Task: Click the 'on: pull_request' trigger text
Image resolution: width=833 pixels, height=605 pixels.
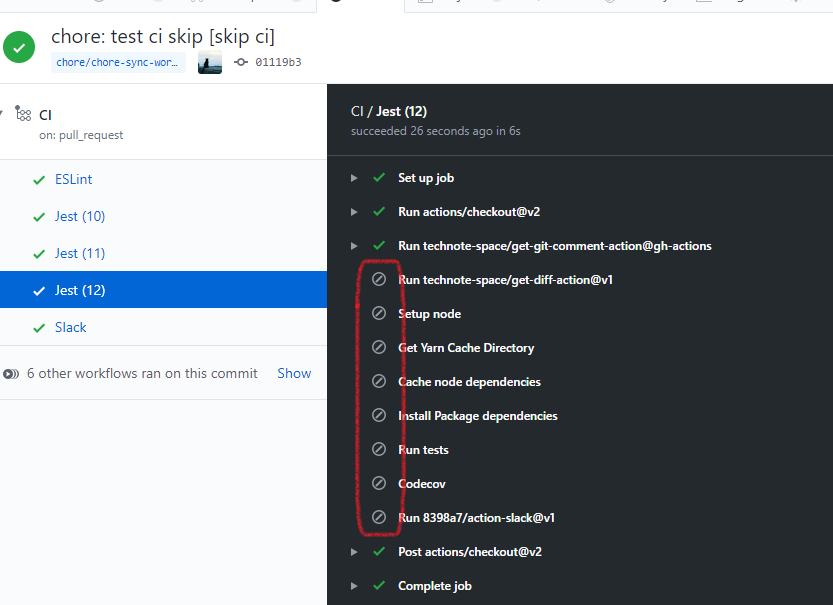Action: [x=81, y=135]
